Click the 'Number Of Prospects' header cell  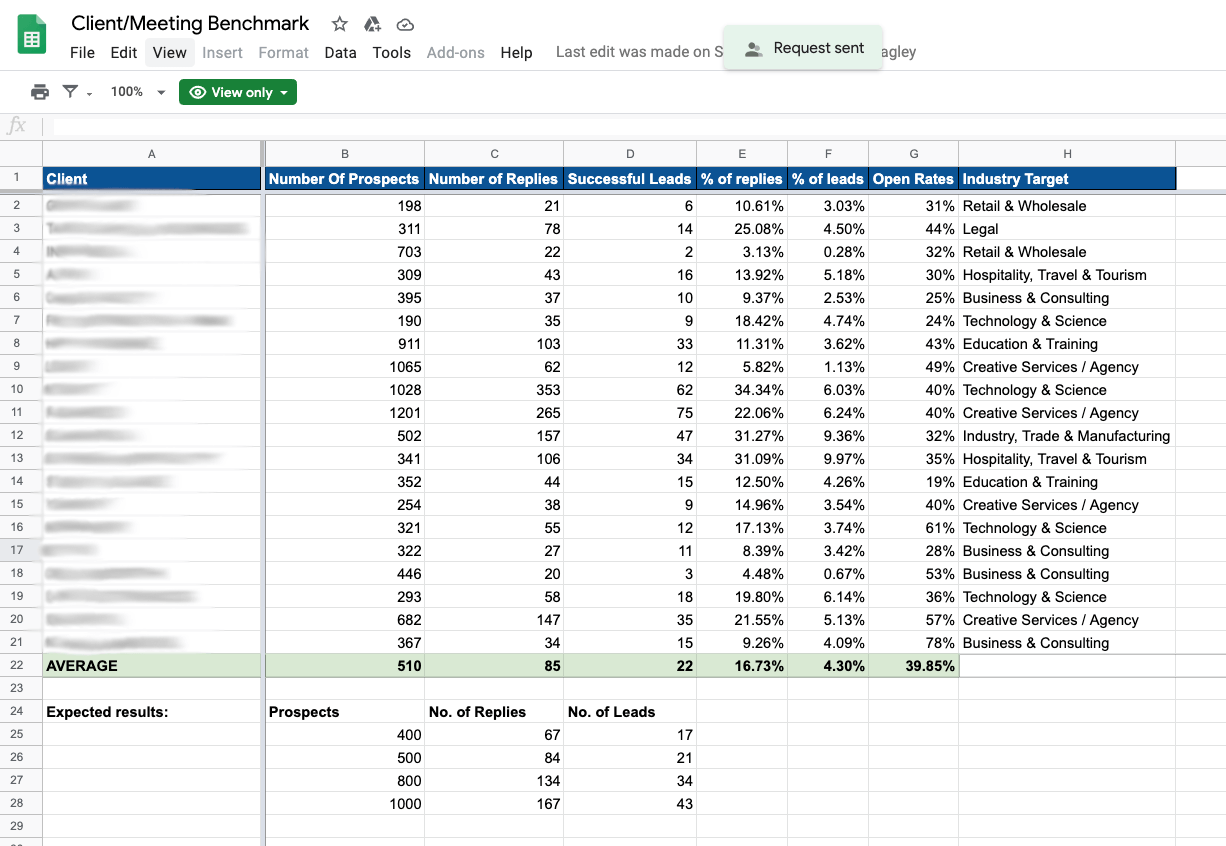(345, 179)
